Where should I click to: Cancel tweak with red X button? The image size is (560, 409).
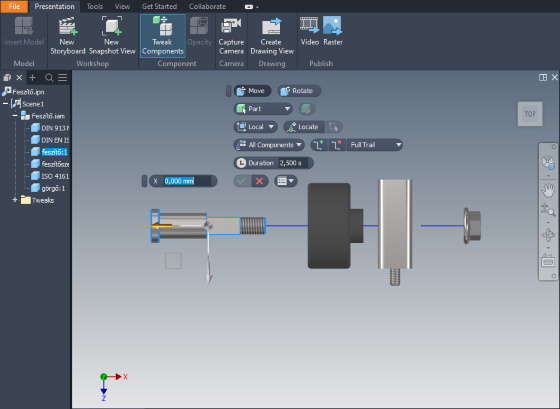(x=260, y=181)
